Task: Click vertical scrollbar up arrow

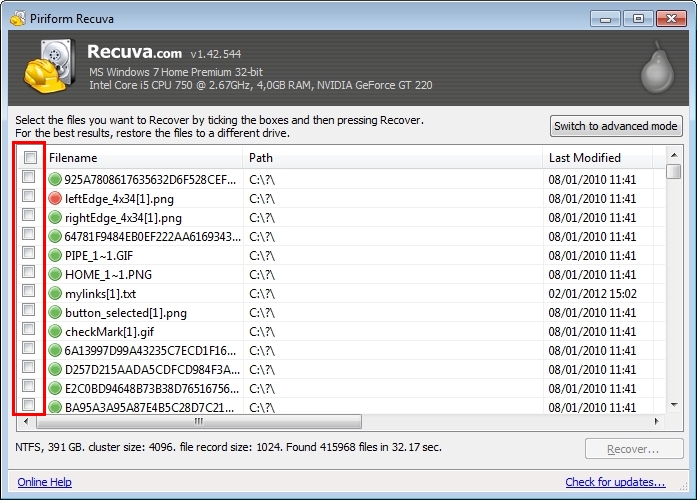Action: click(x=674, y=155)
